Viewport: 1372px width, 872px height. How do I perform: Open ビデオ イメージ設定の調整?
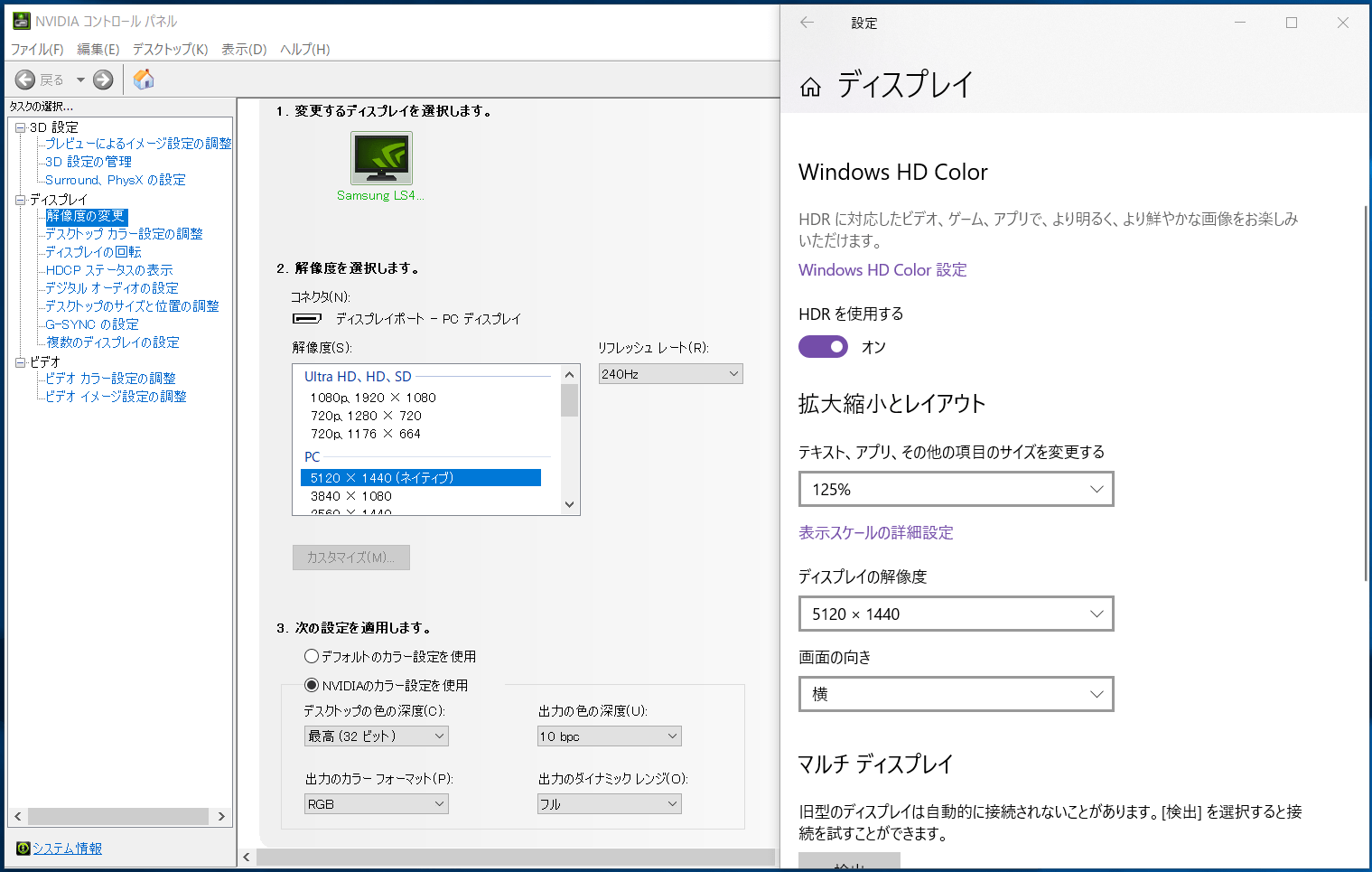point(116,397)
